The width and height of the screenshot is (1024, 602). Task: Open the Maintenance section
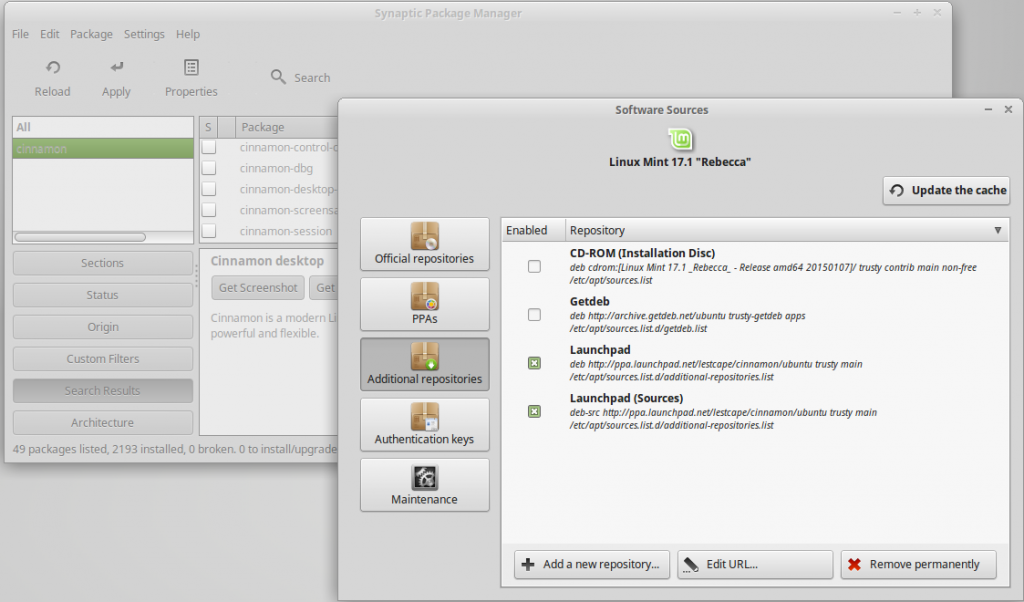point(424,485)
